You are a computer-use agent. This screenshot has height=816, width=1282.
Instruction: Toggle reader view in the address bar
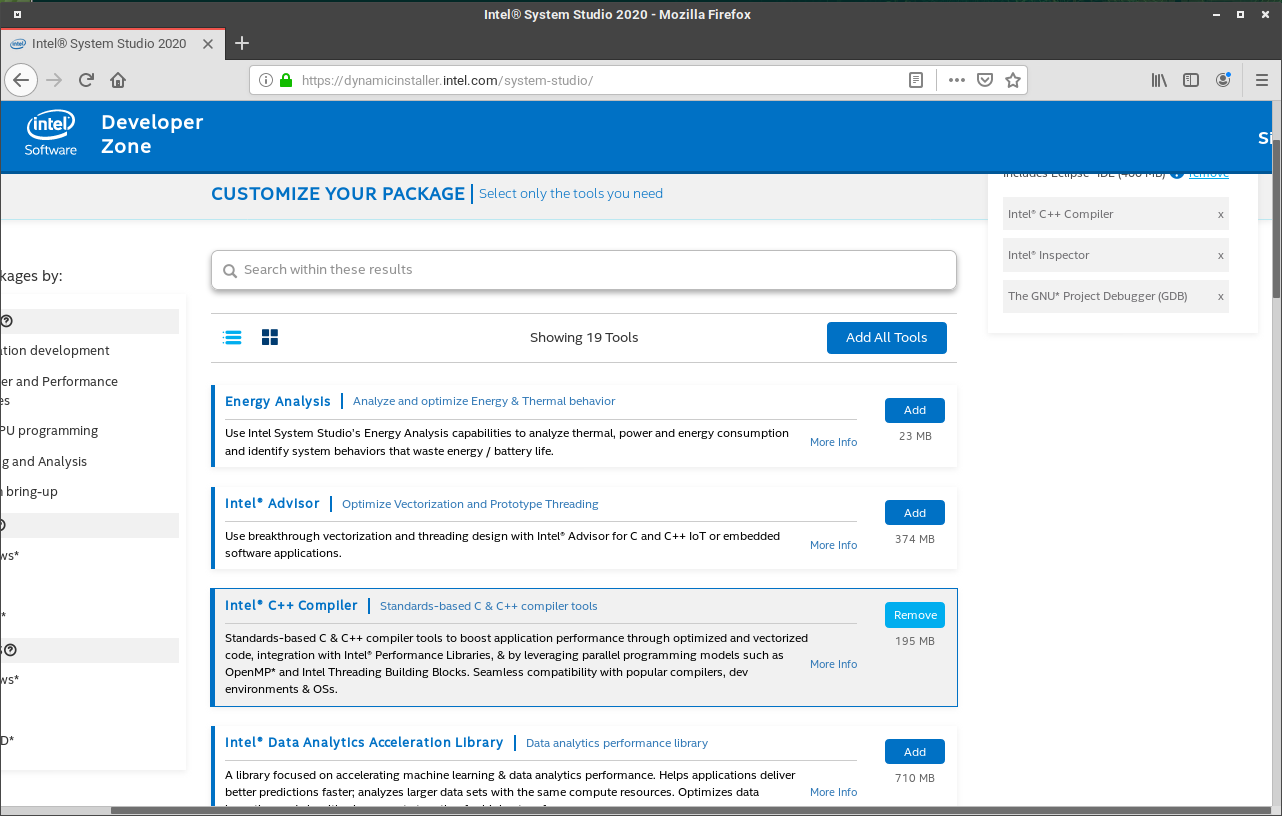pyautogui.click(x=915, y=80)
